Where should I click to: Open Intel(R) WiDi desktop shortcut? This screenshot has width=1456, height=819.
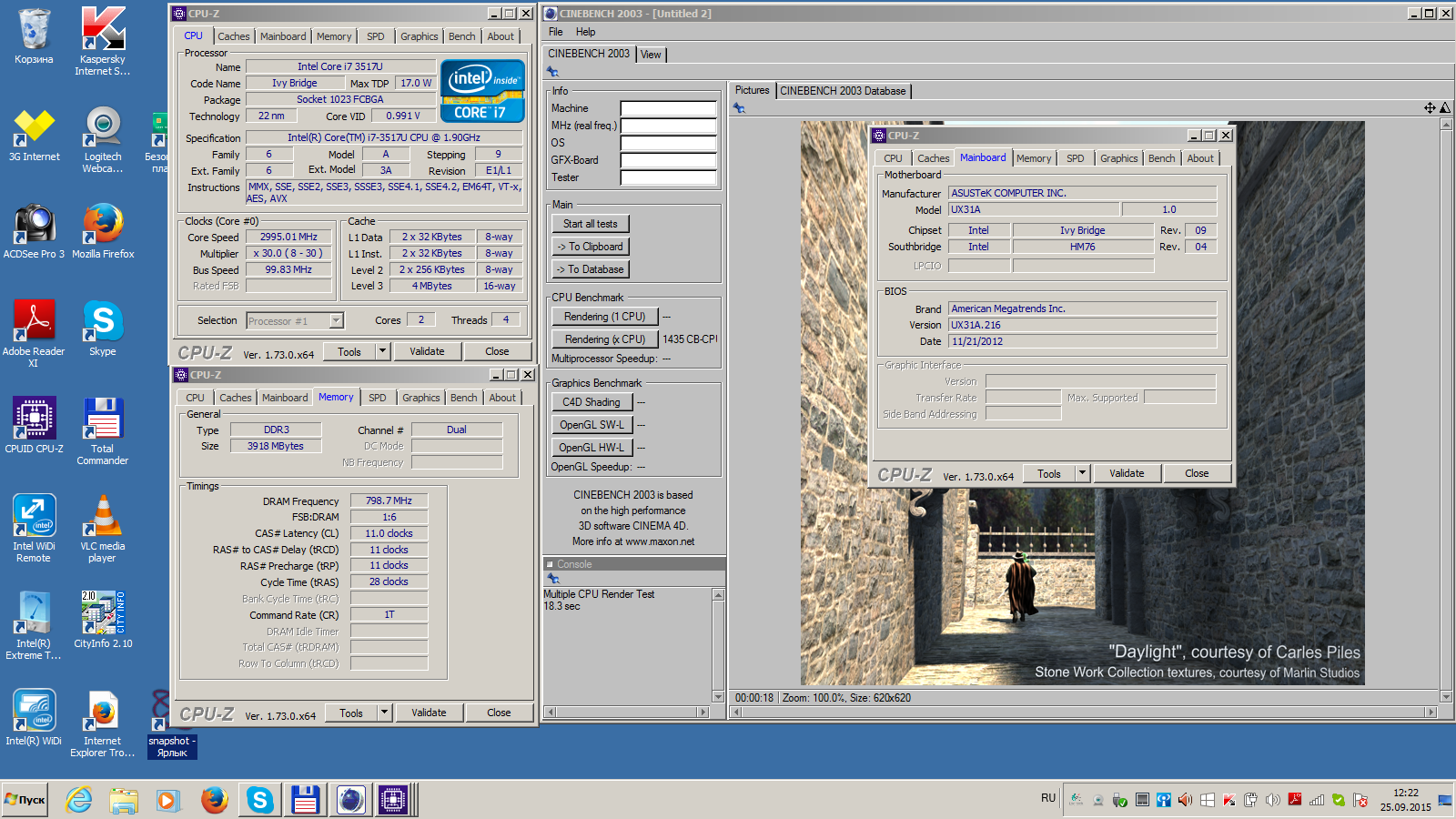[x=34, y=717]
